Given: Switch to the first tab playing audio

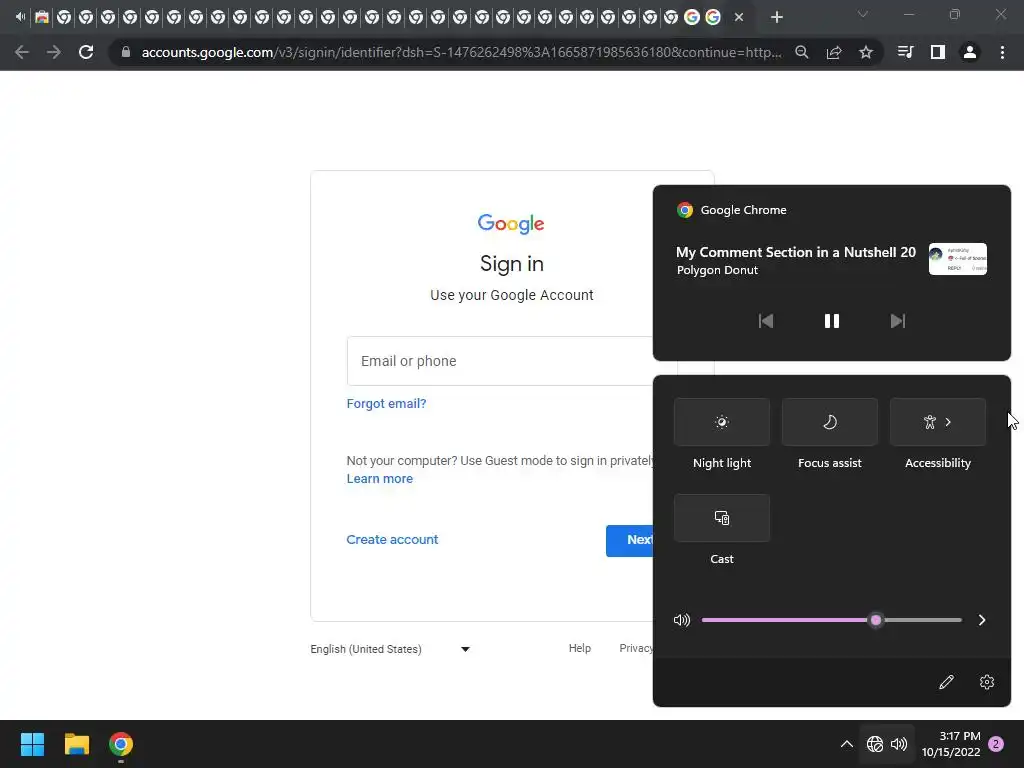Looking at the screenshot, I should click(21, 17).
